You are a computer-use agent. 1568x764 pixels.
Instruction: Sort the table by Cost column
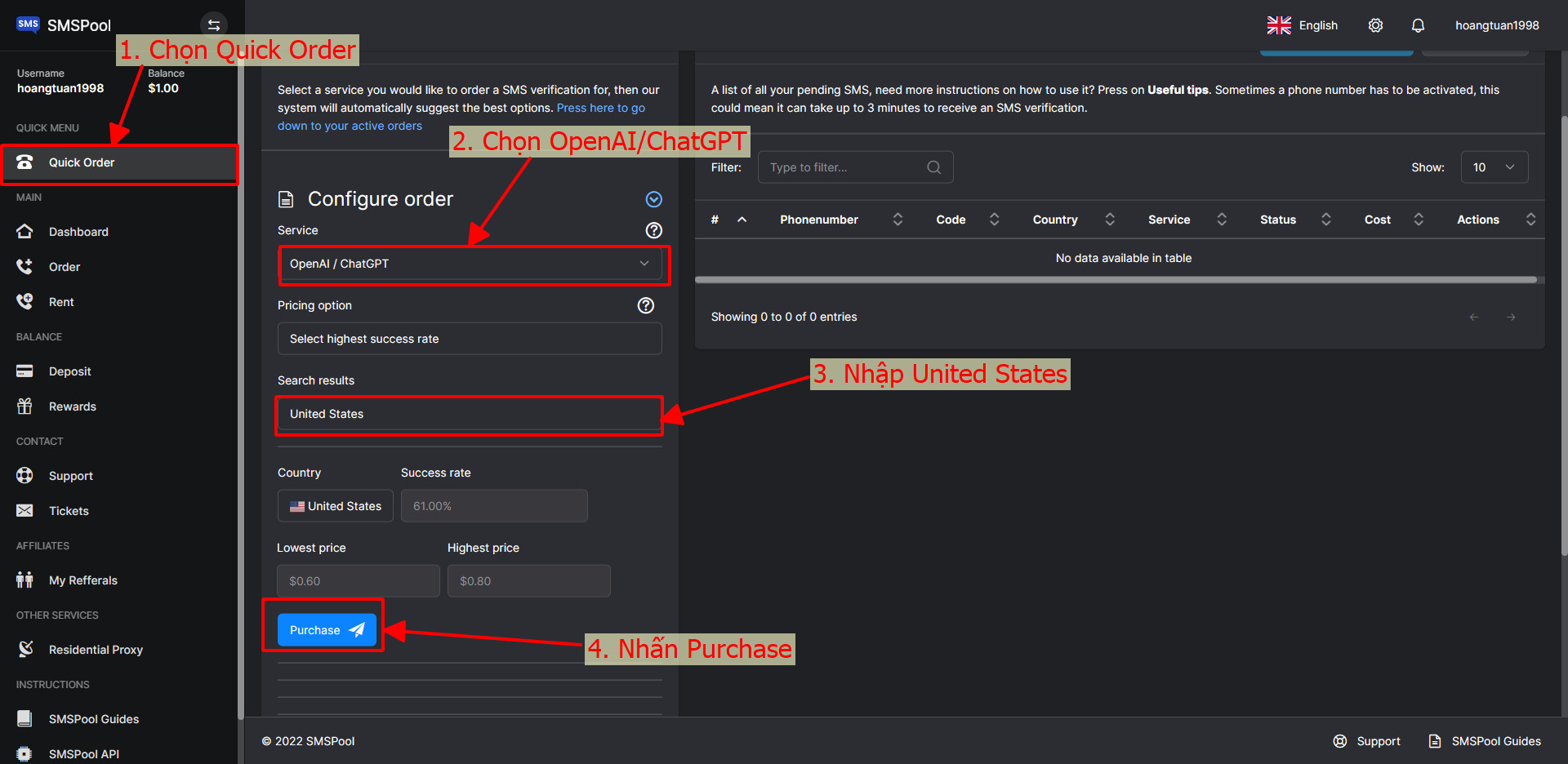[1378, 220]
